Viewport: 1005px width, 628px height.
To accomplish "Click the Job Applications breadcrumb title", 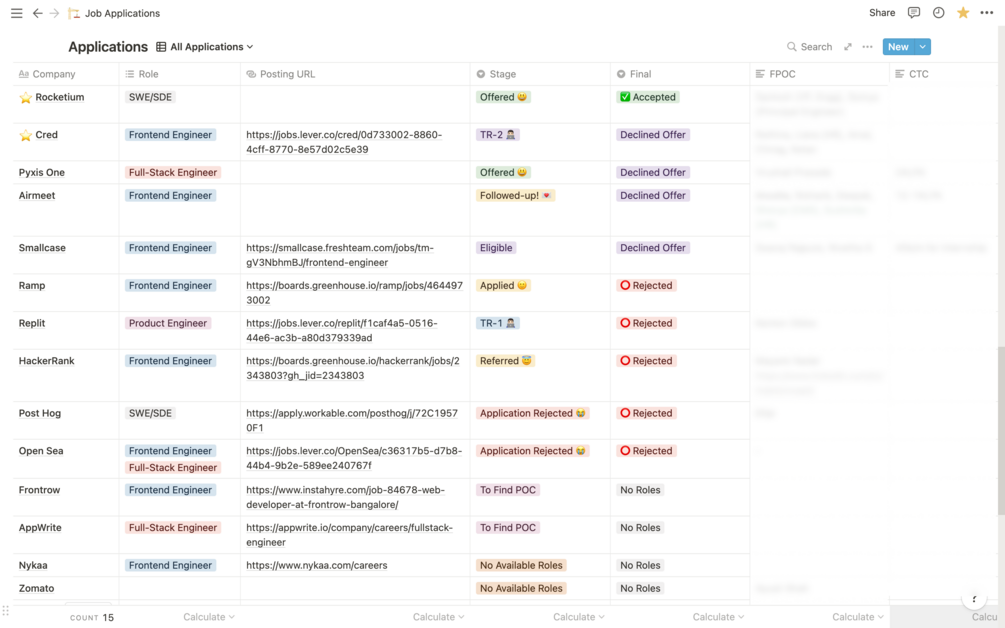I will 122,13.
